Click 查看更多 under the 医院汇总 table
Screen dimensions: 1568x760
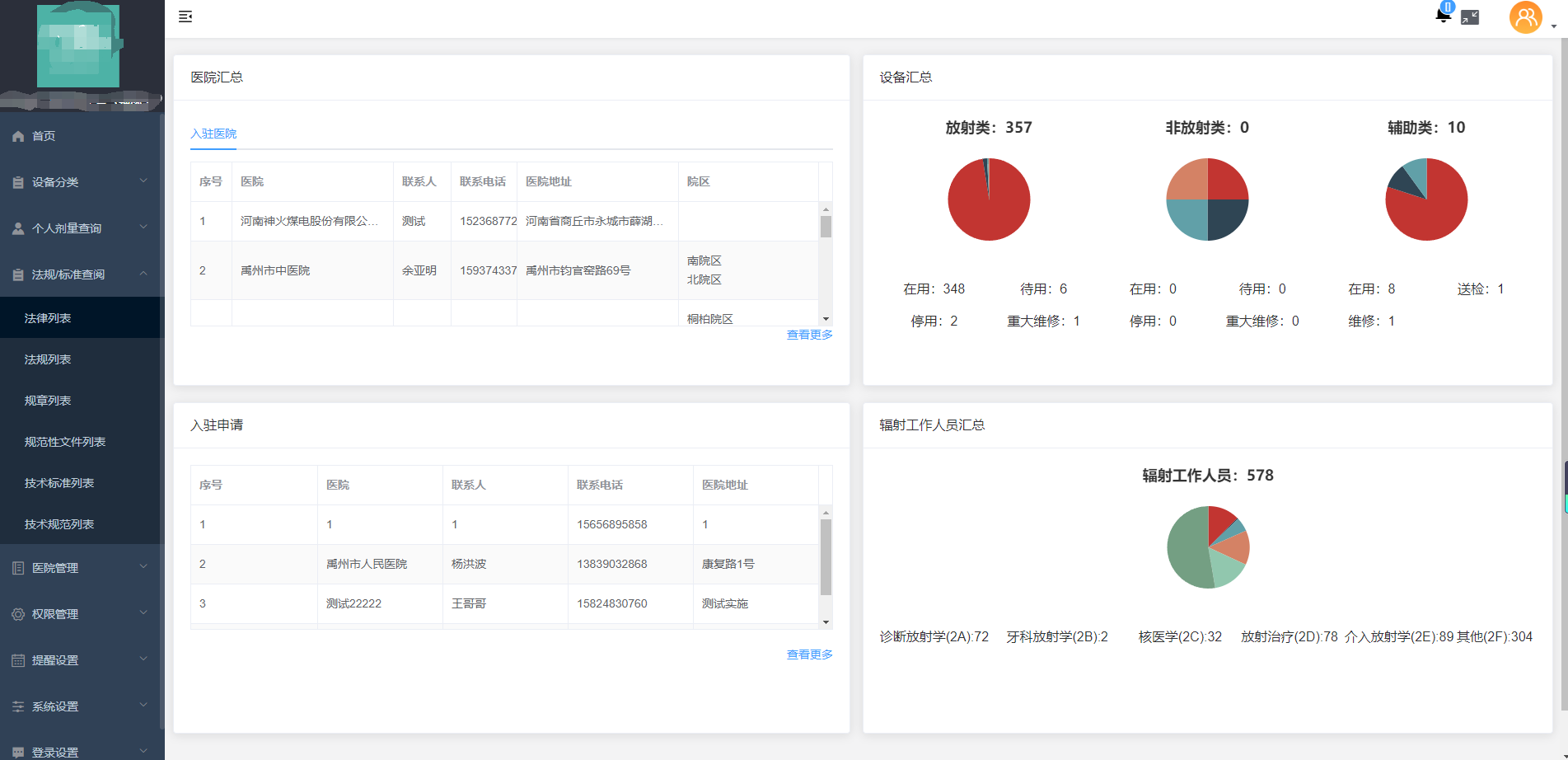pos(809,335)
